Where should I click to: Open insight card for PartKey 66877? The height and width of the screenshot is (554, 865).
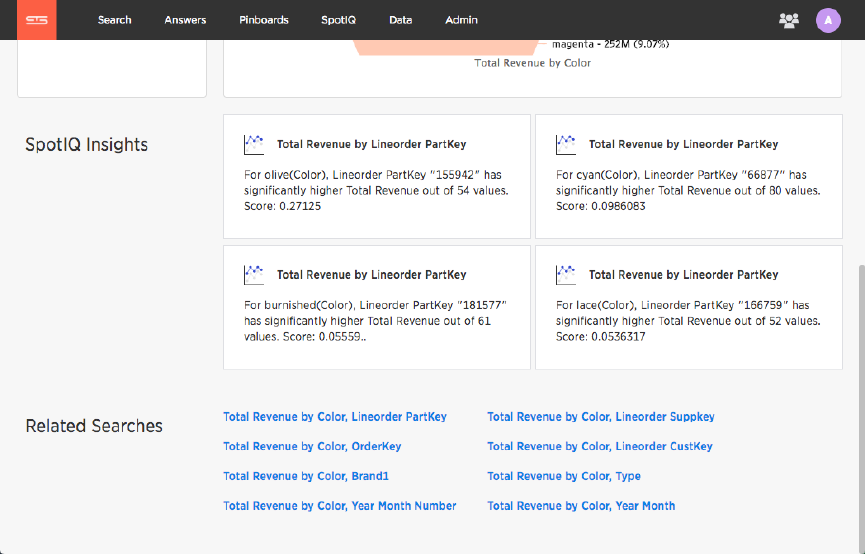688,177
